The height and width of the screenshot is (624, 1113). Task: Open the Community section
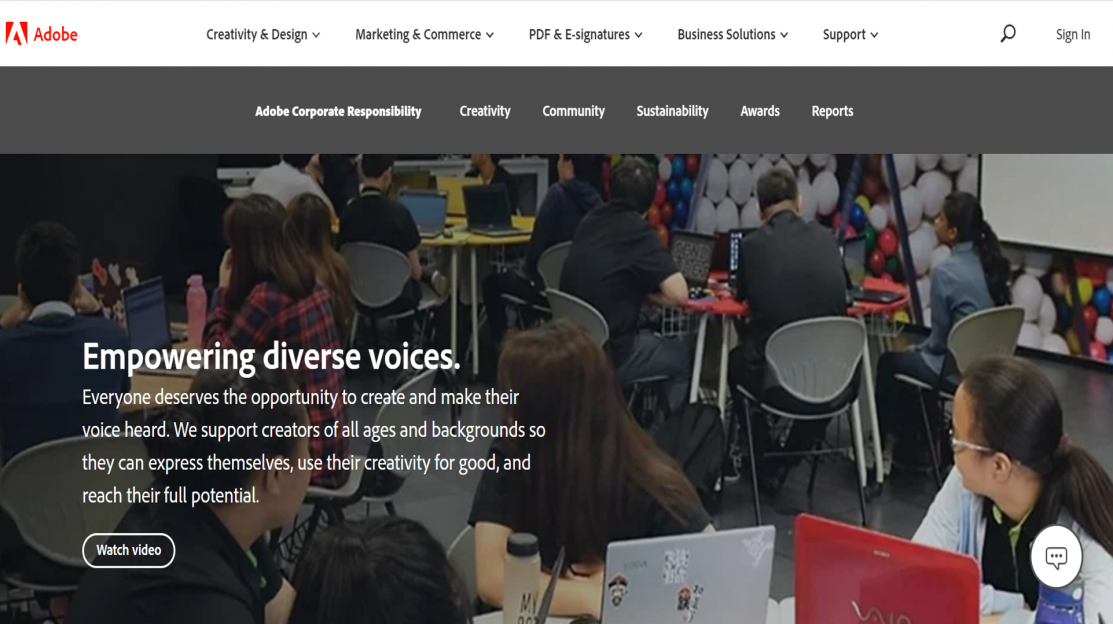tap(574, 111)
